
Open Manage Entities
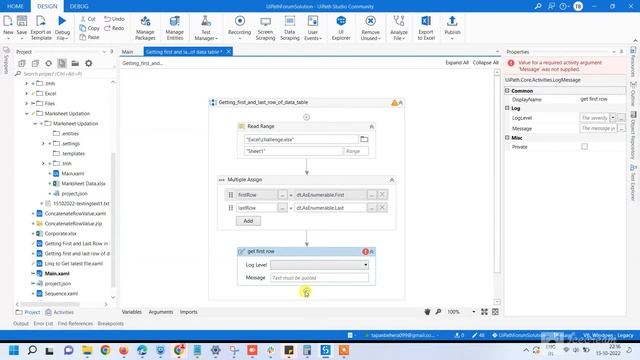point(175,27)
